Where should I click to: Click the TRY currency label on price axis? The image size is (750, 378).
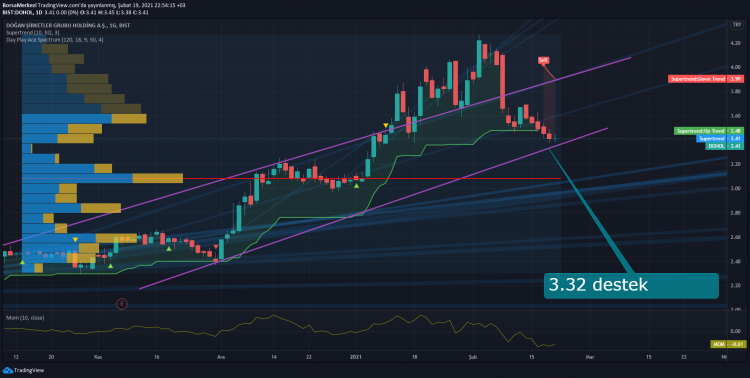click(736, 24)
